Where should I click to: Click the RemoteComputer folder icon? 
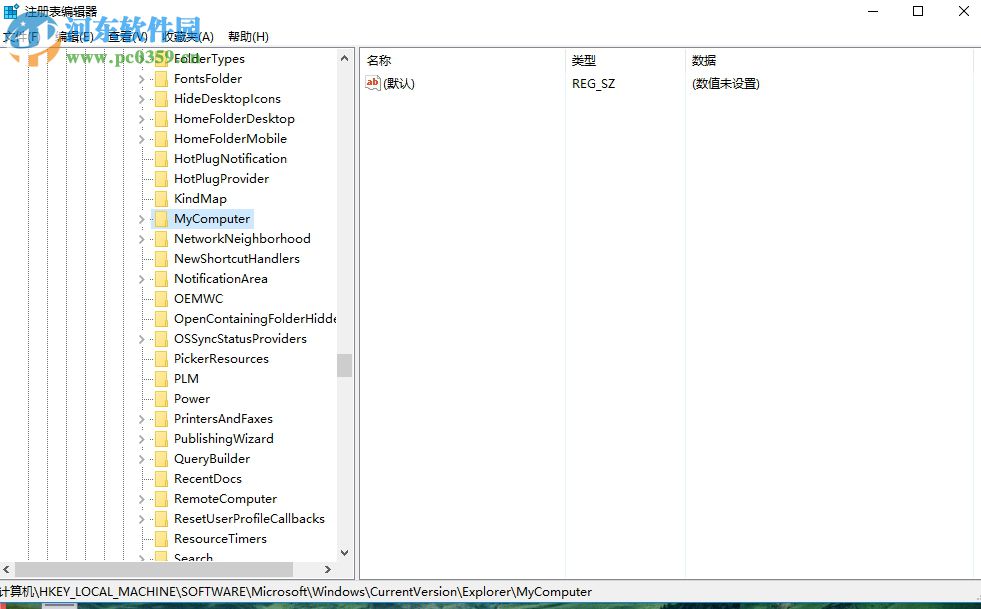point(161,499)
